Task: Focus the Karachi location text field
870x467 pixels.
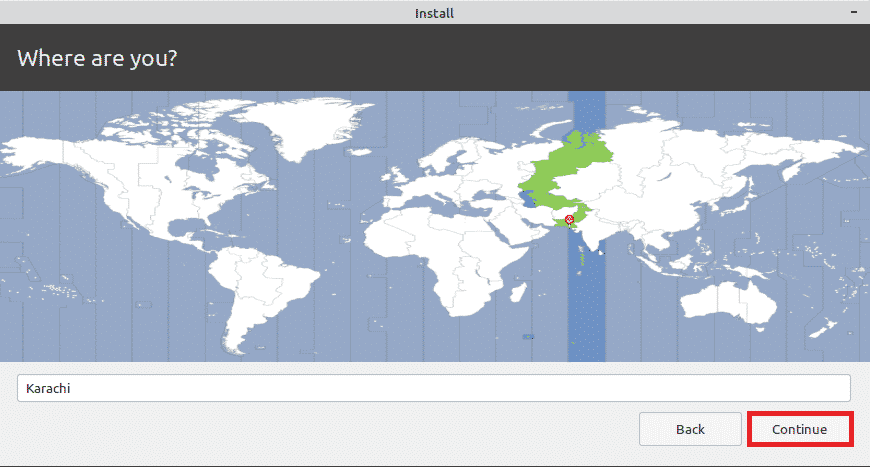Action: [433, 388]
